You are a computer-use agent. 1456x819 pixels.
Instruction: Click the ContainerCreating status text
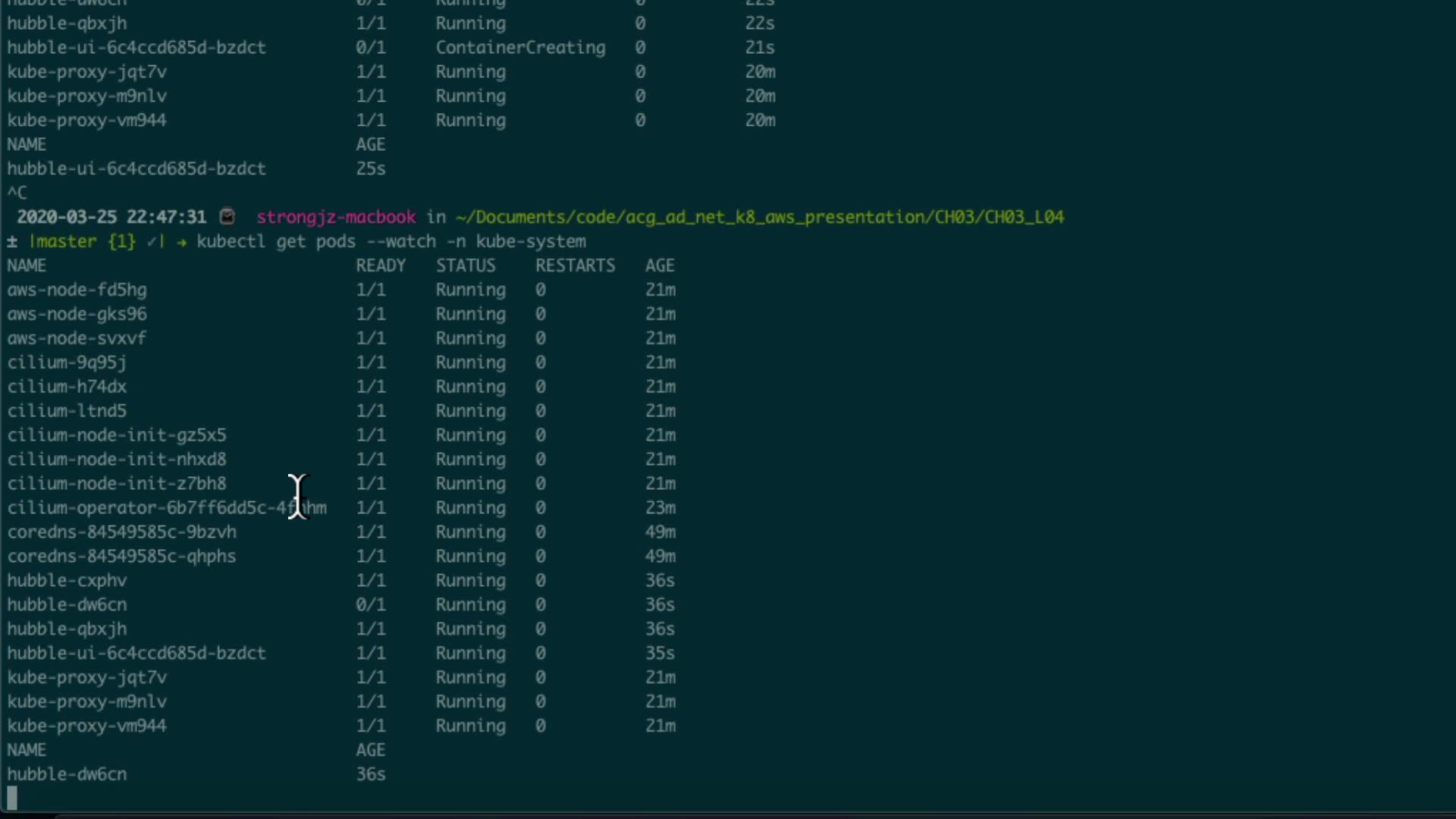(520, 48)
